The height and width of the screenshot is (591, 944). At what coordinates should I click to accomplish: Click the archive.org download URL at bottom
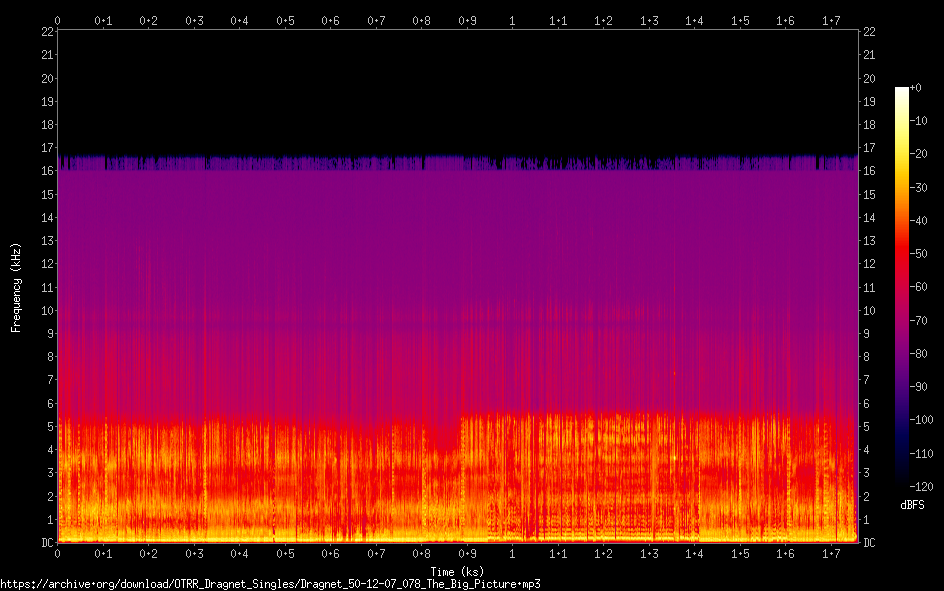(270, 583)
